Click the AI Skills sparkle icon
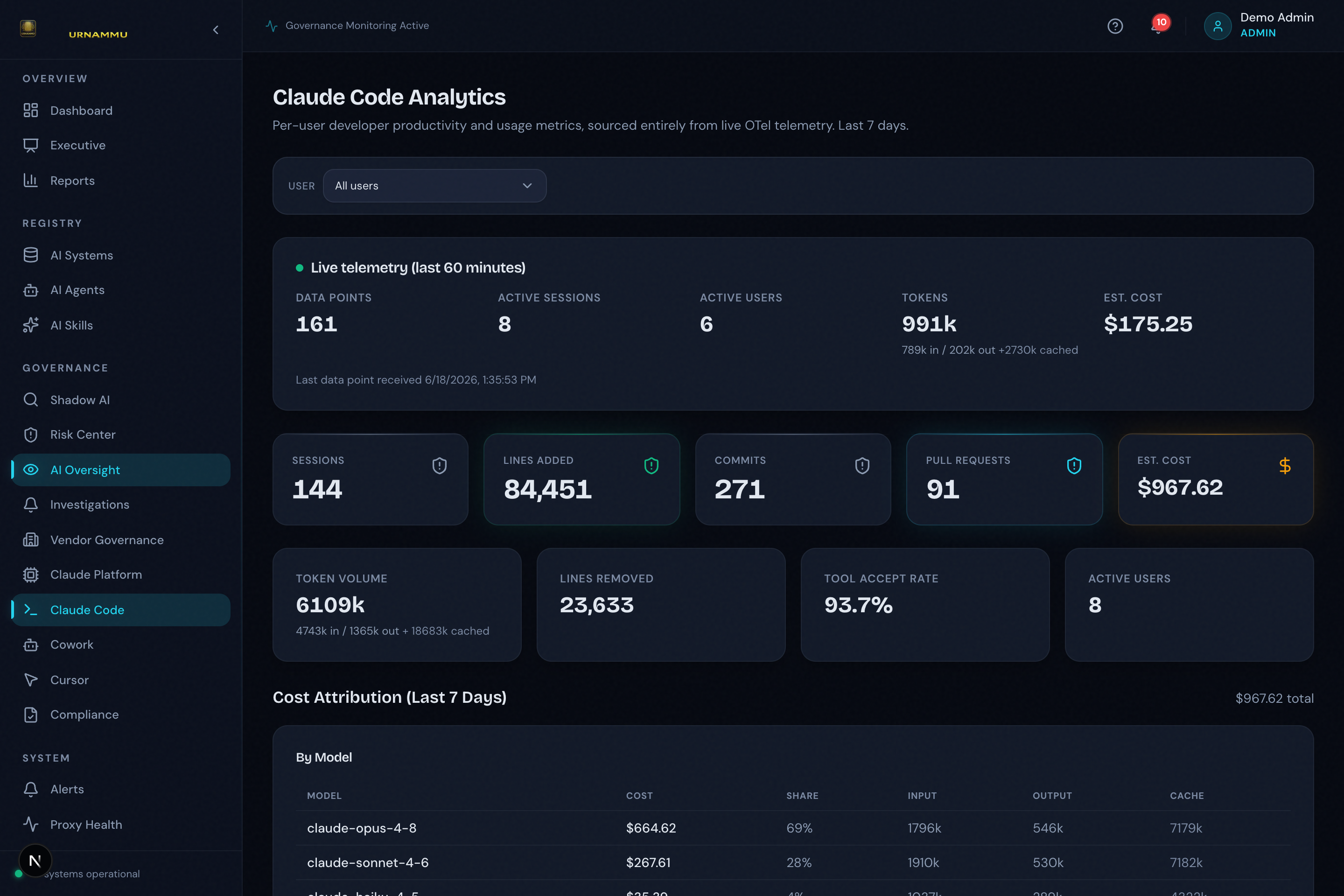The width and height of the screenshot is (1344, 896). [x=31, y=325]
